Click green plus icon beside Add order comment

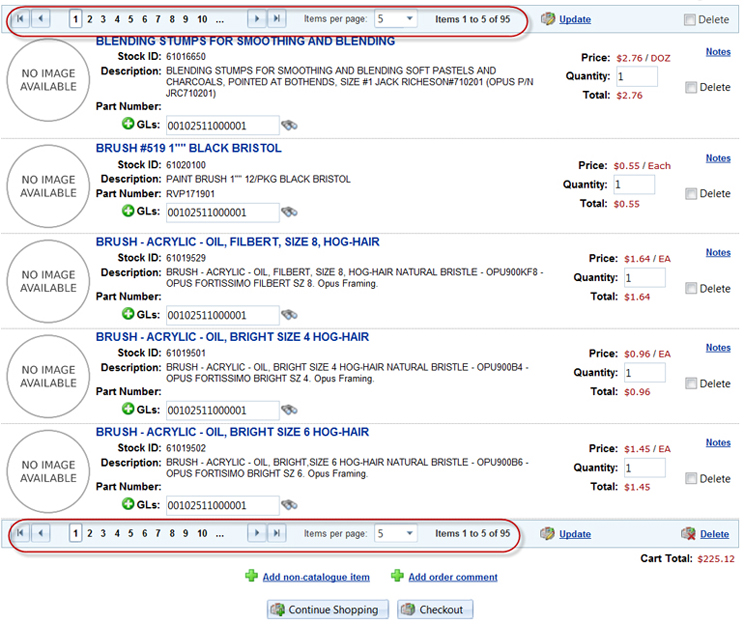(397, 576)
